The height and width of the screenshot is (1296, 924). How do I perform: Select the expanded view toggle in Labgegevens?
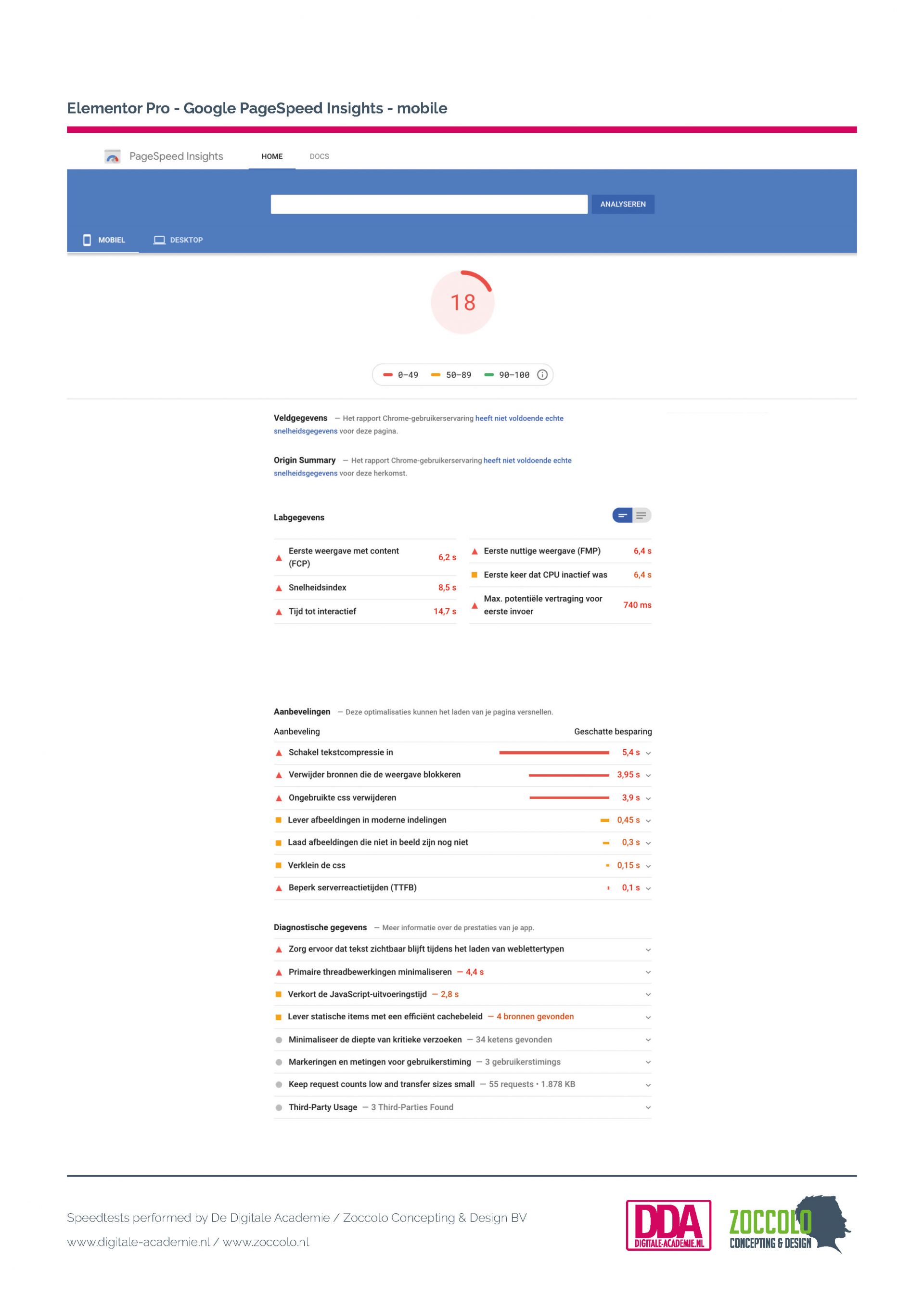click(x=641, y=515)
